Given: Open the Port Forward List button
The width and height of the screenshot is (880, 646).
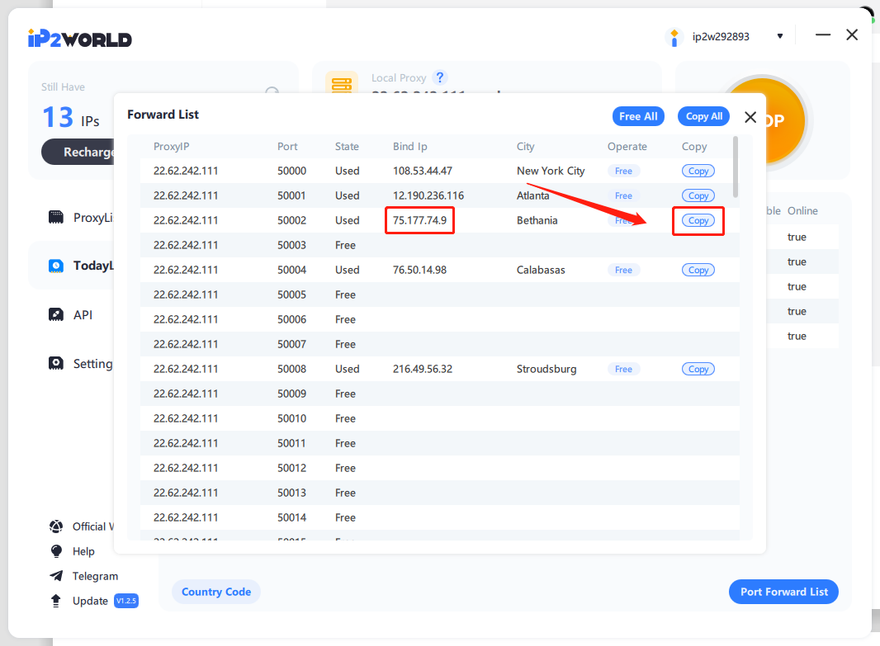Looking at the screenshot, I should (x=784, y=591).
